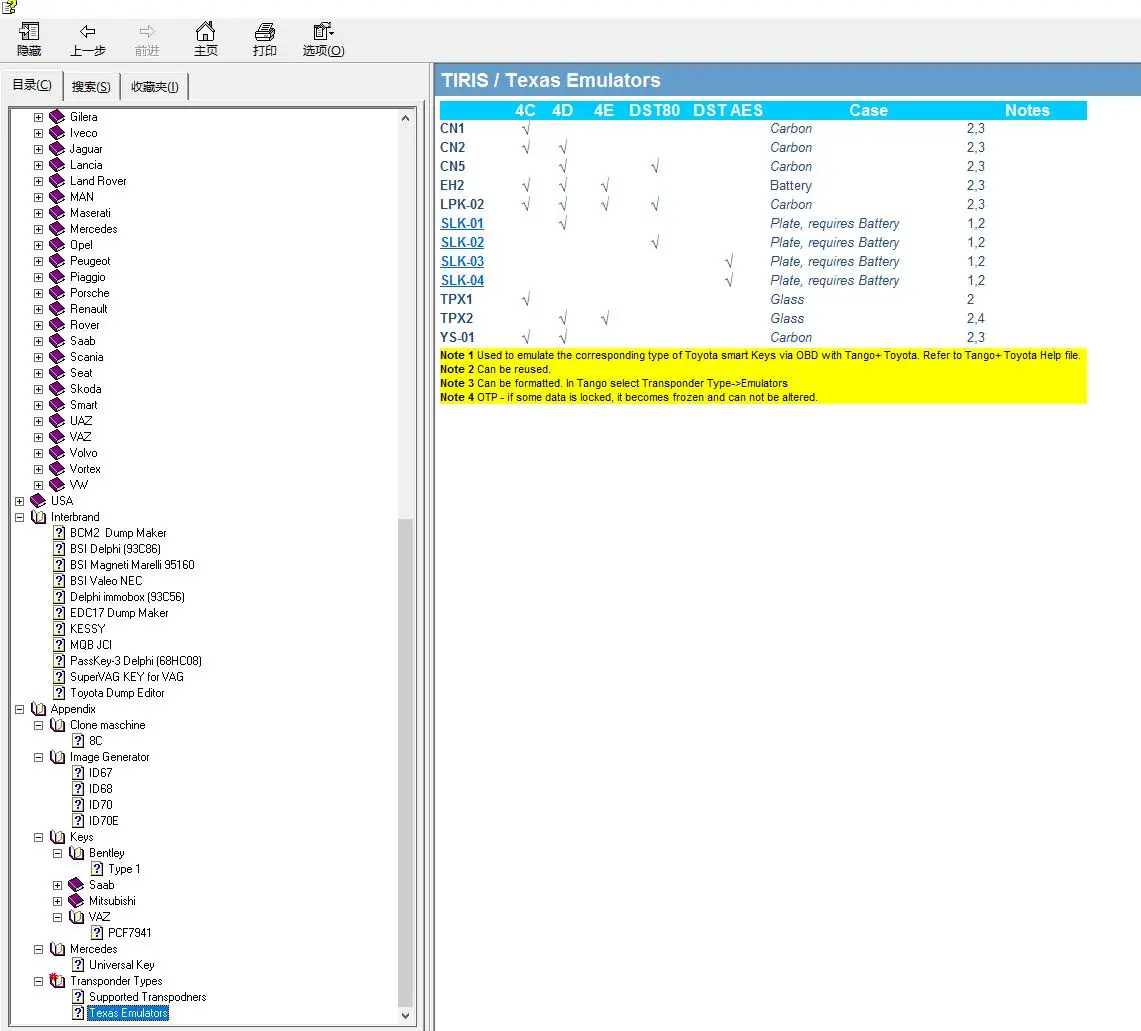
Task: Click the purple book icon beside Jaguar
Action: pos(57,149)
